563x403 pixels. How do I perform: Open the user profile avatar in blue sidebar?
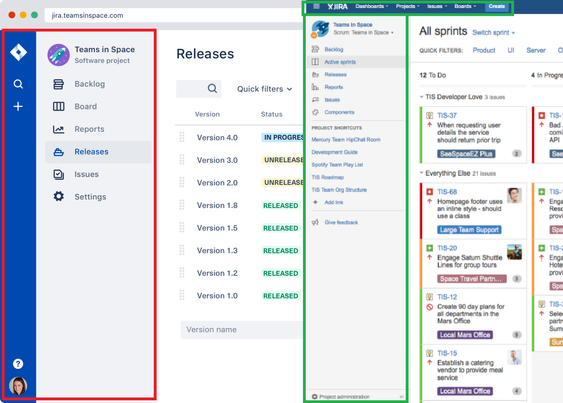point(18,386)
